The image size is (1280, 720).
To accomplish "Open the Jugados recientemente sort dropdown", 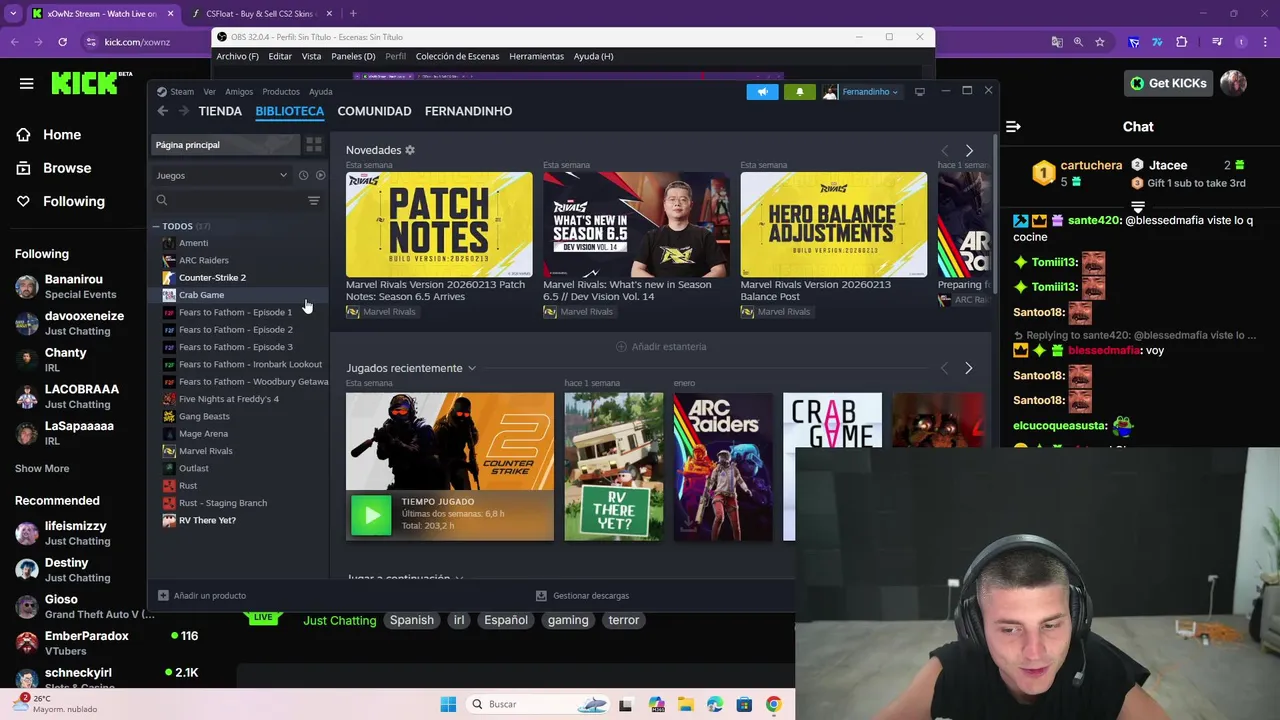I will pyautogui.click(x=472, y=368).
